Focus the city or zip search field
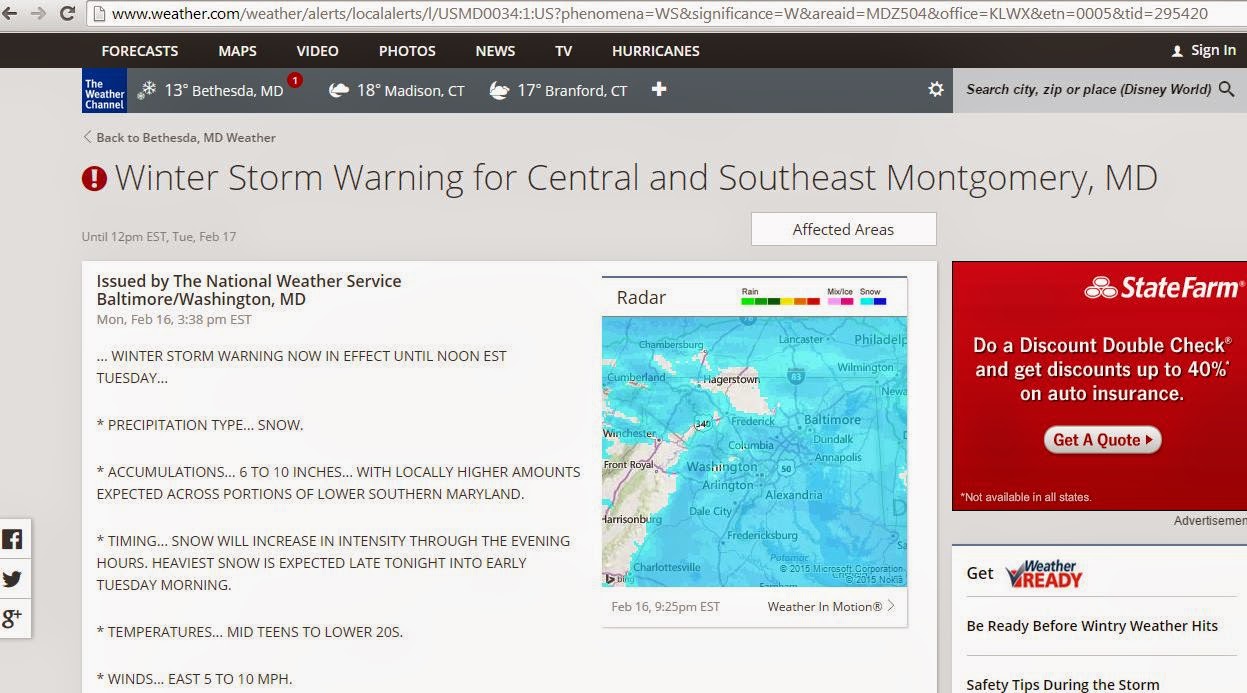Screen dimensions: 1247x693 [x=1088, y=90]
